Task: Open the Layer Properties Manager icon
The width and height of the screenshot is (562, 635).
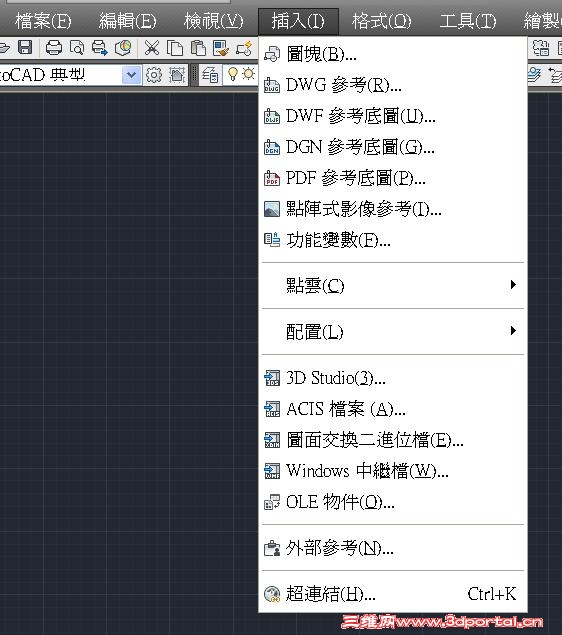Action: 210,75
